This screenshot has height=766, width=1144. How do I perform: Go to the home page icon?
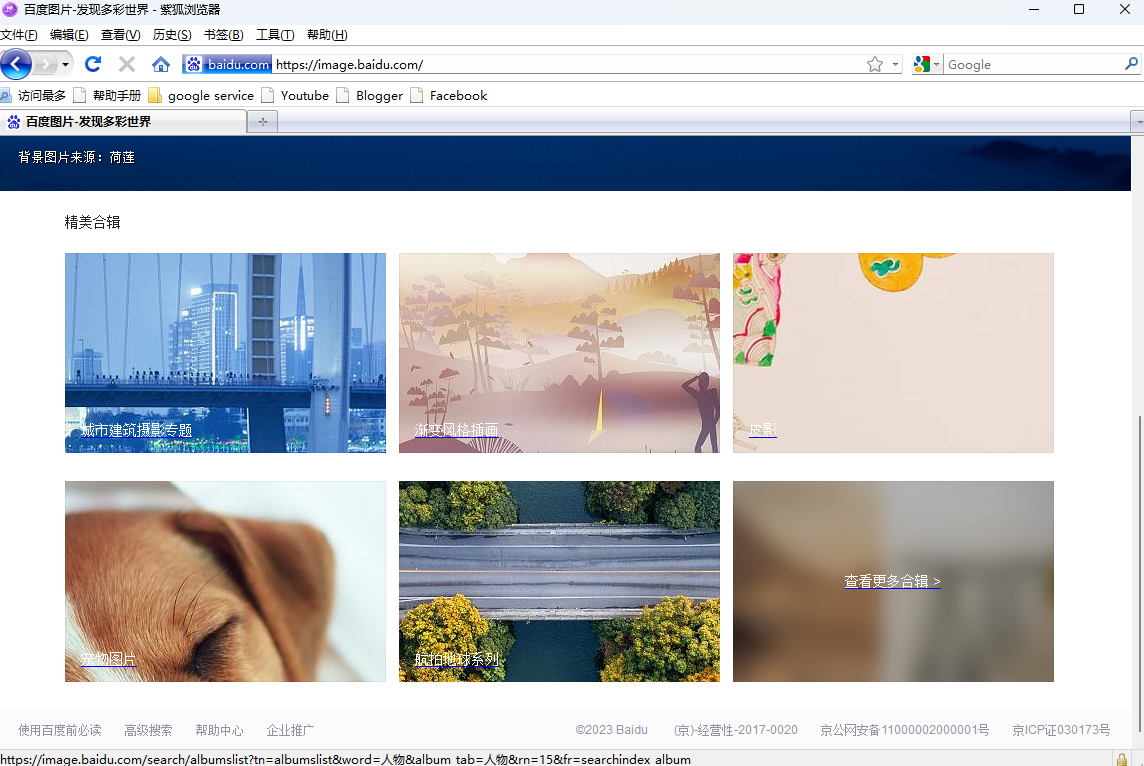(x=160, y=64)
